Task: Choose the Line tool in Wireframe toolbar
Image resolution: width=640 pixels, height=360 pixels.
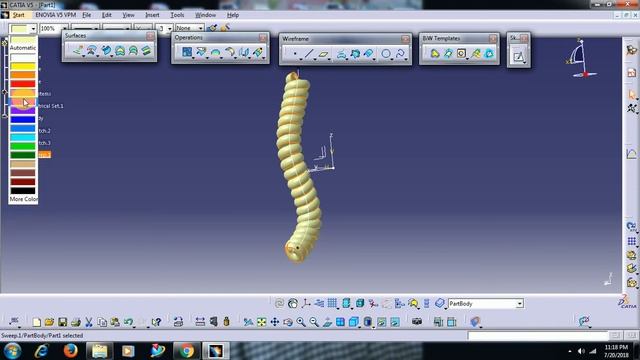Action: pos(309,54)
